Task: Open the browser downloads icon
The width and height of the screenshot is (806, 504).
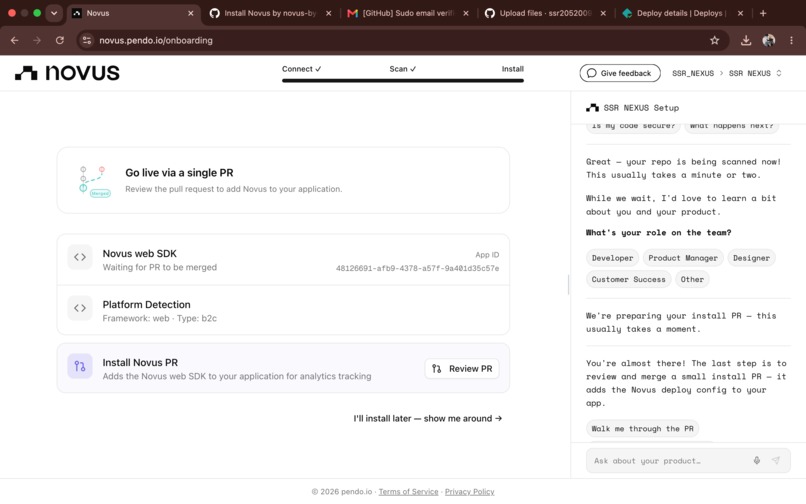Action: 746,40
